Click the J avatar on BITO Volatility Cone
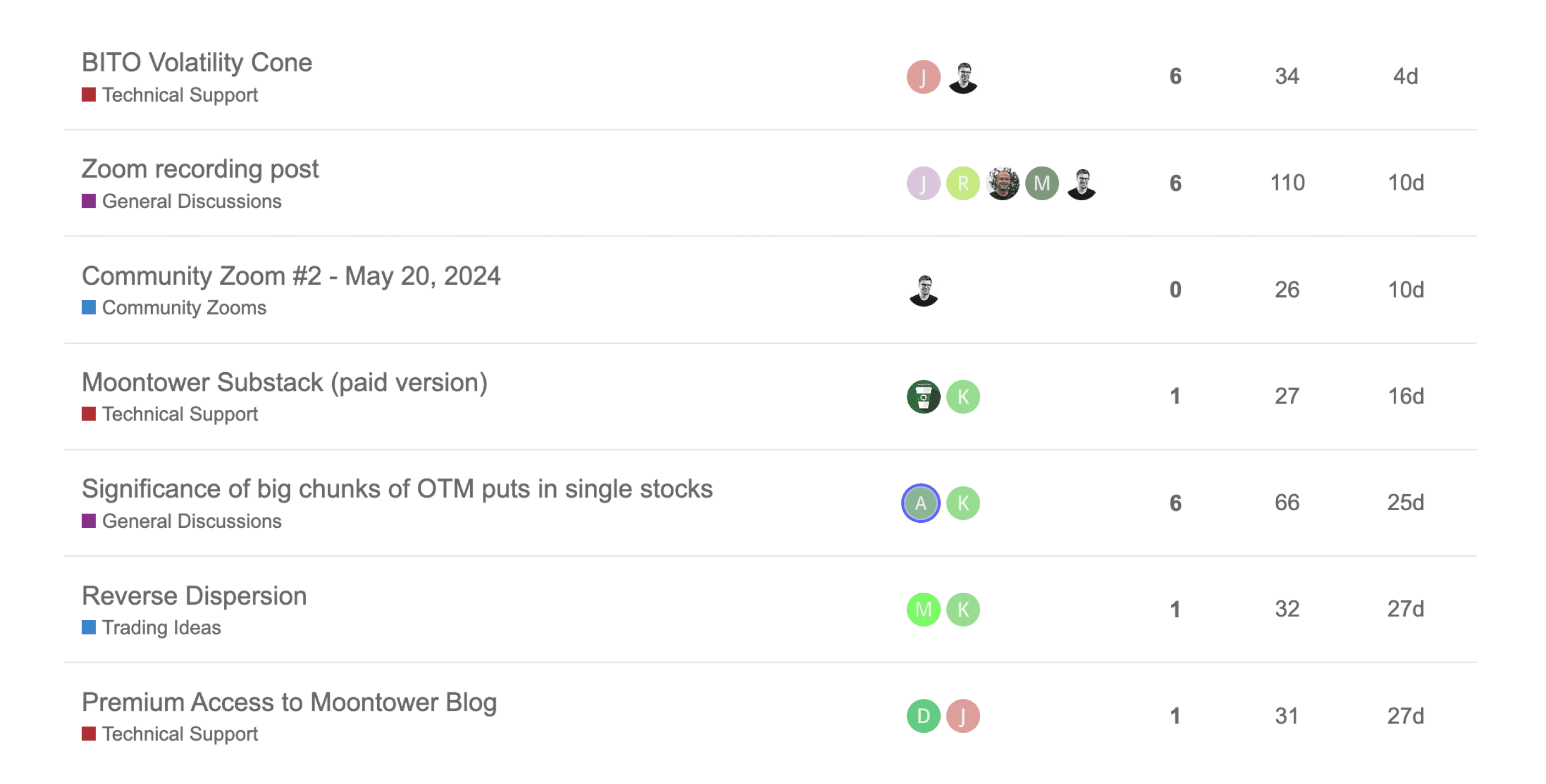Screen dimensions: 1546x784 coord(923,77)
